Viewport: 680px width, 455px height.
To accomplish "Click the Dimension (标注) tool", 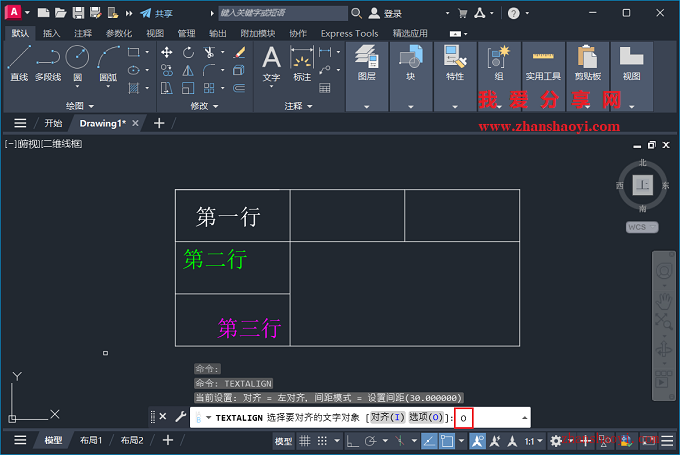I will tap(302, 63).
